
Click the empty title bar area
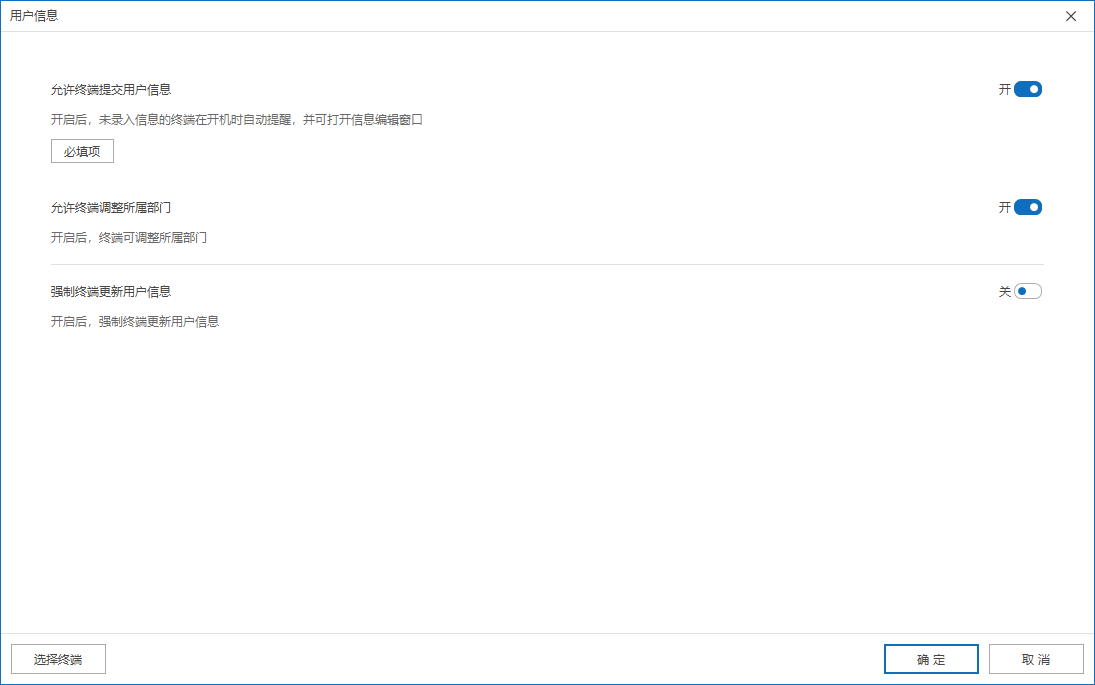click(x=550, y=16)
